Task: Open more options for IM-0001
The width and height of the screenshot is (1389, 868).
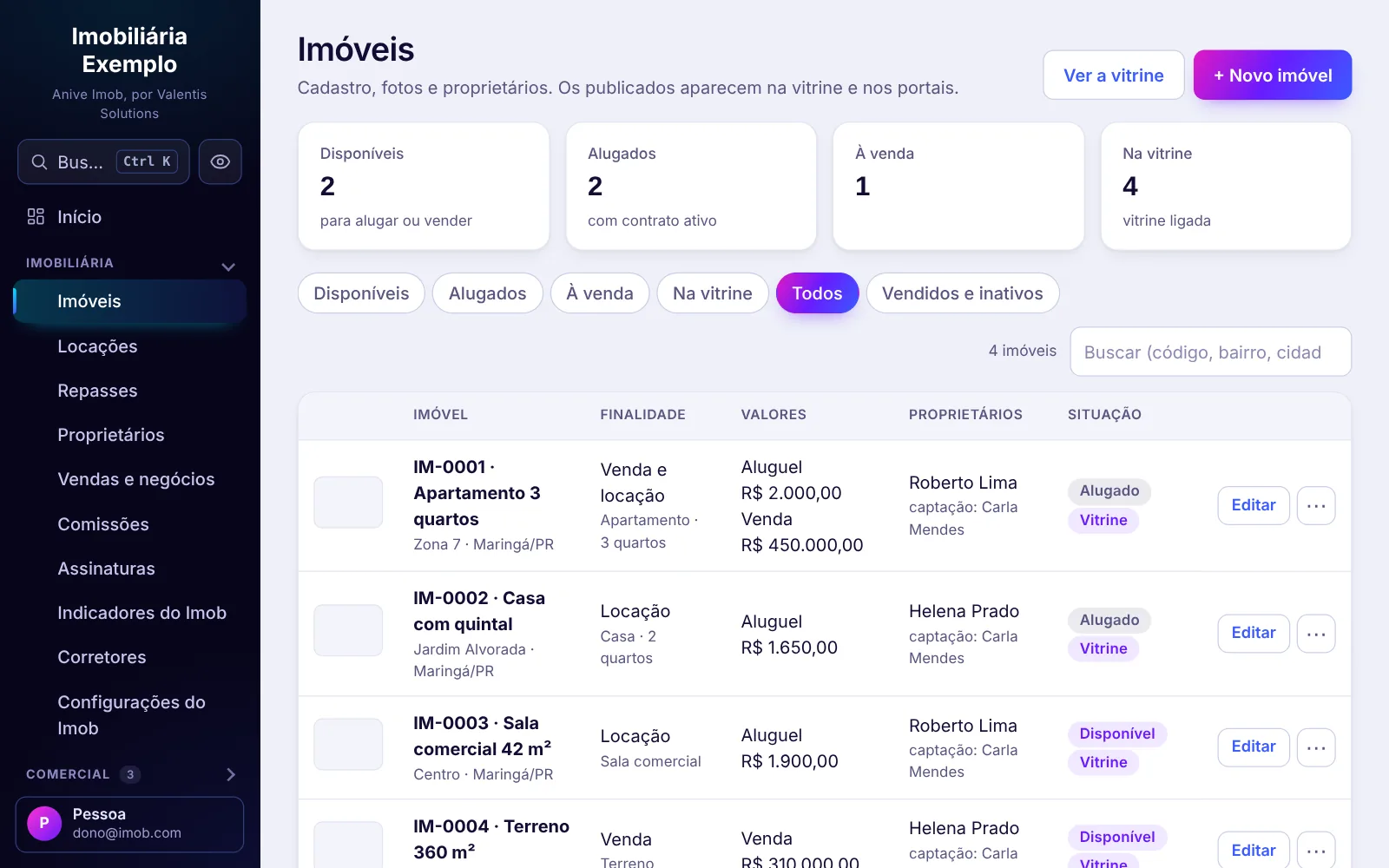Action: [1316, 505]
